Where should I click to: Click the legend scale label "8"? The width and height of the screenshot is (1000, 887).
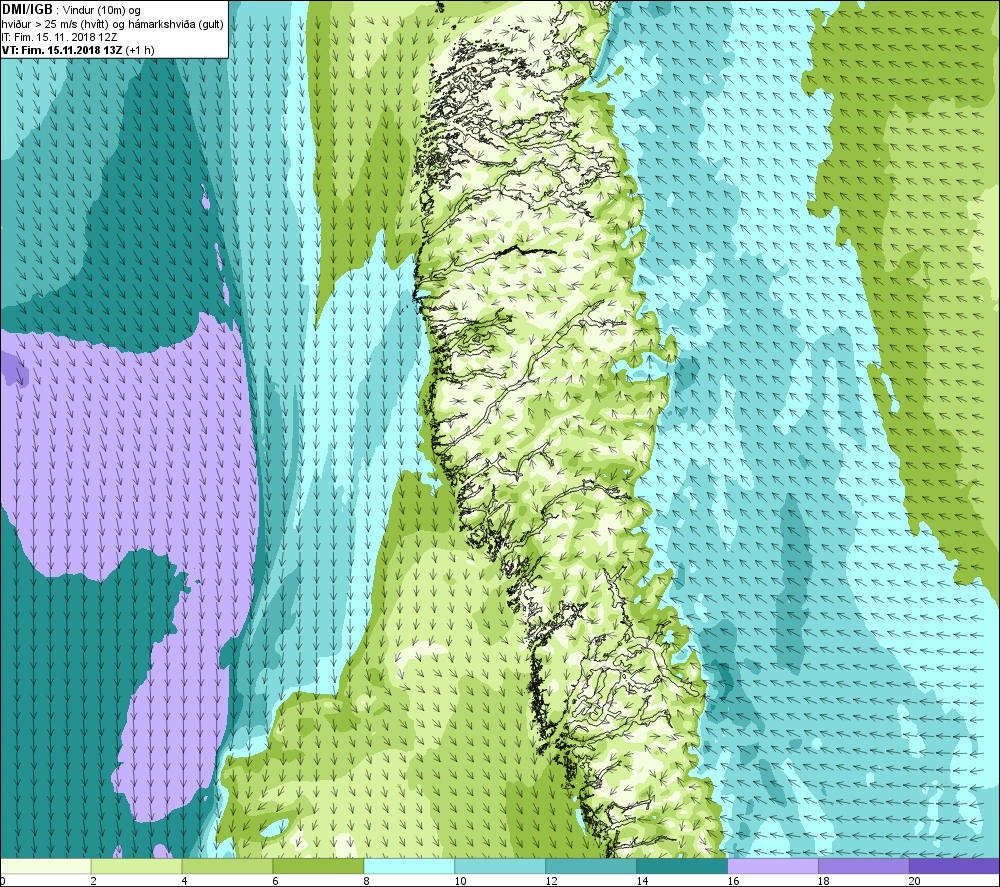(366, 881)
